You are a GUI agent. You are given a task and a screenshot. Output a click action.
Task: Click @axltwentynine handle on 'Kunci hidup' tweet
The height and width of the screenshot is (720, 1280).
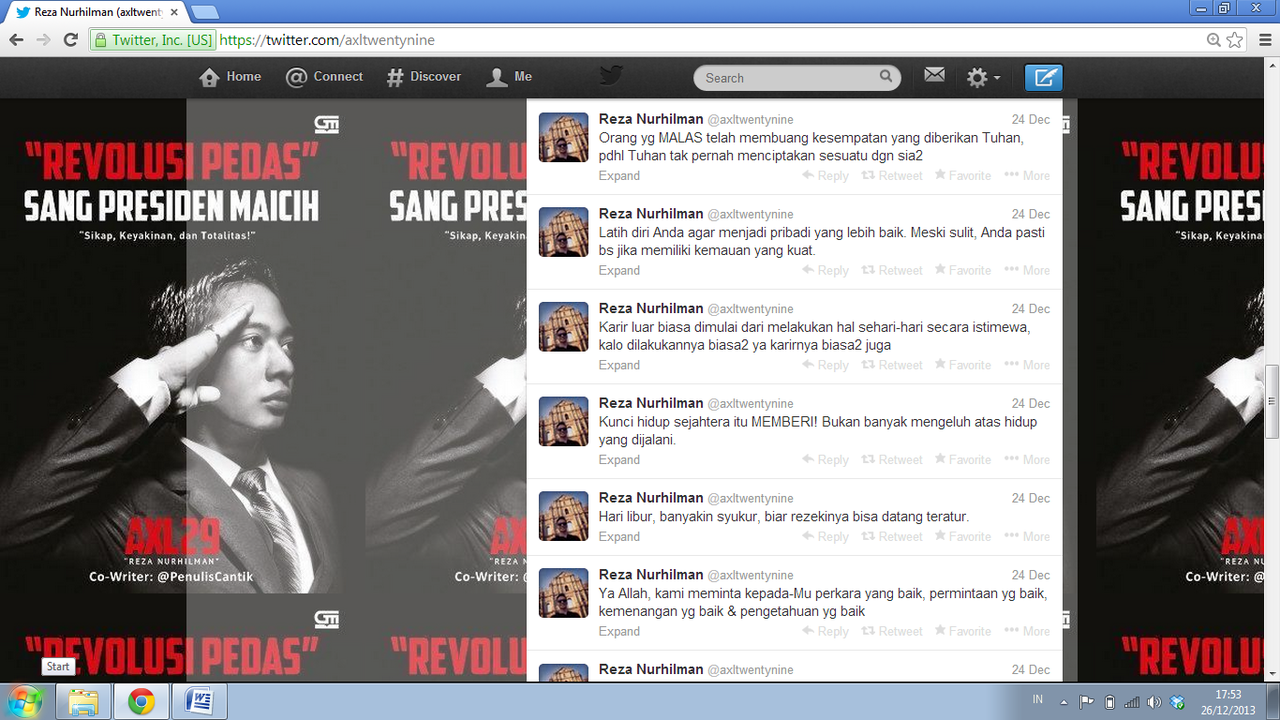pos(750,404)
